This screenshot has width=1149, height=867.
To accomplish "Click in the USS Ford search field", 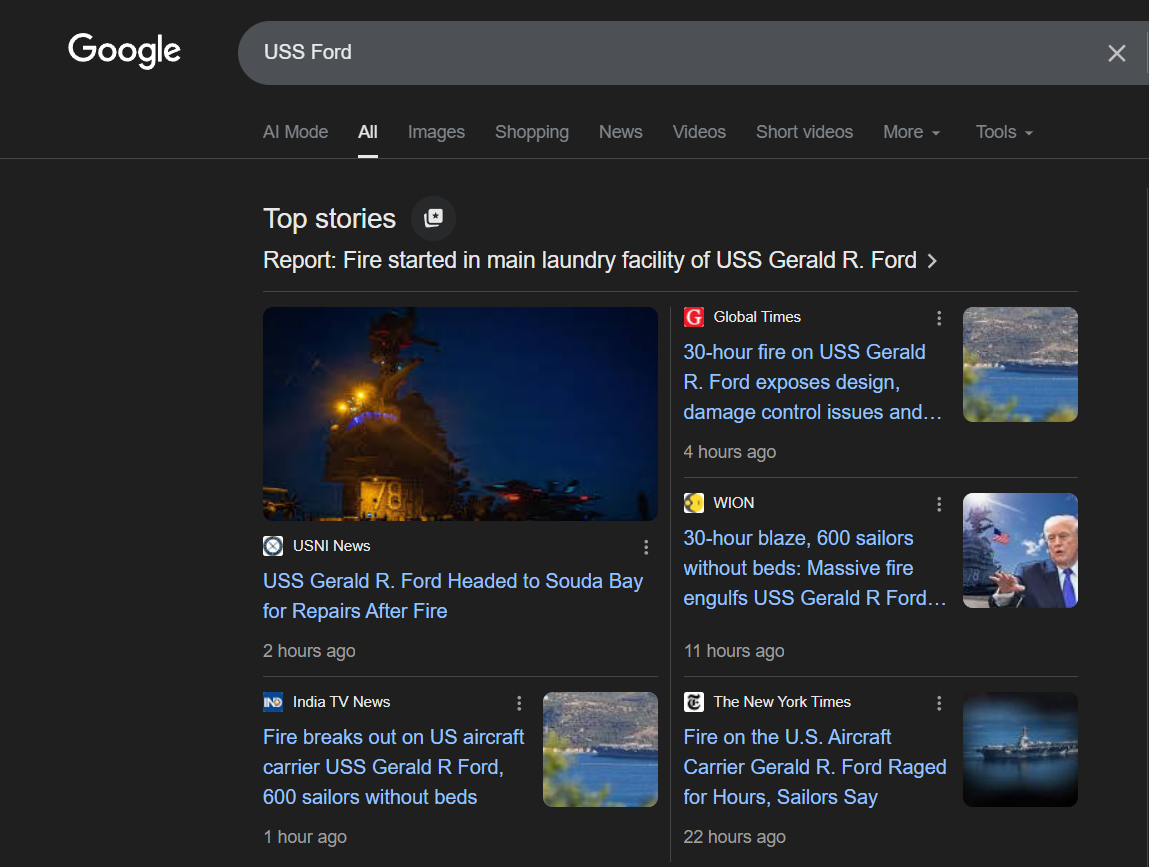I will 650,53.
